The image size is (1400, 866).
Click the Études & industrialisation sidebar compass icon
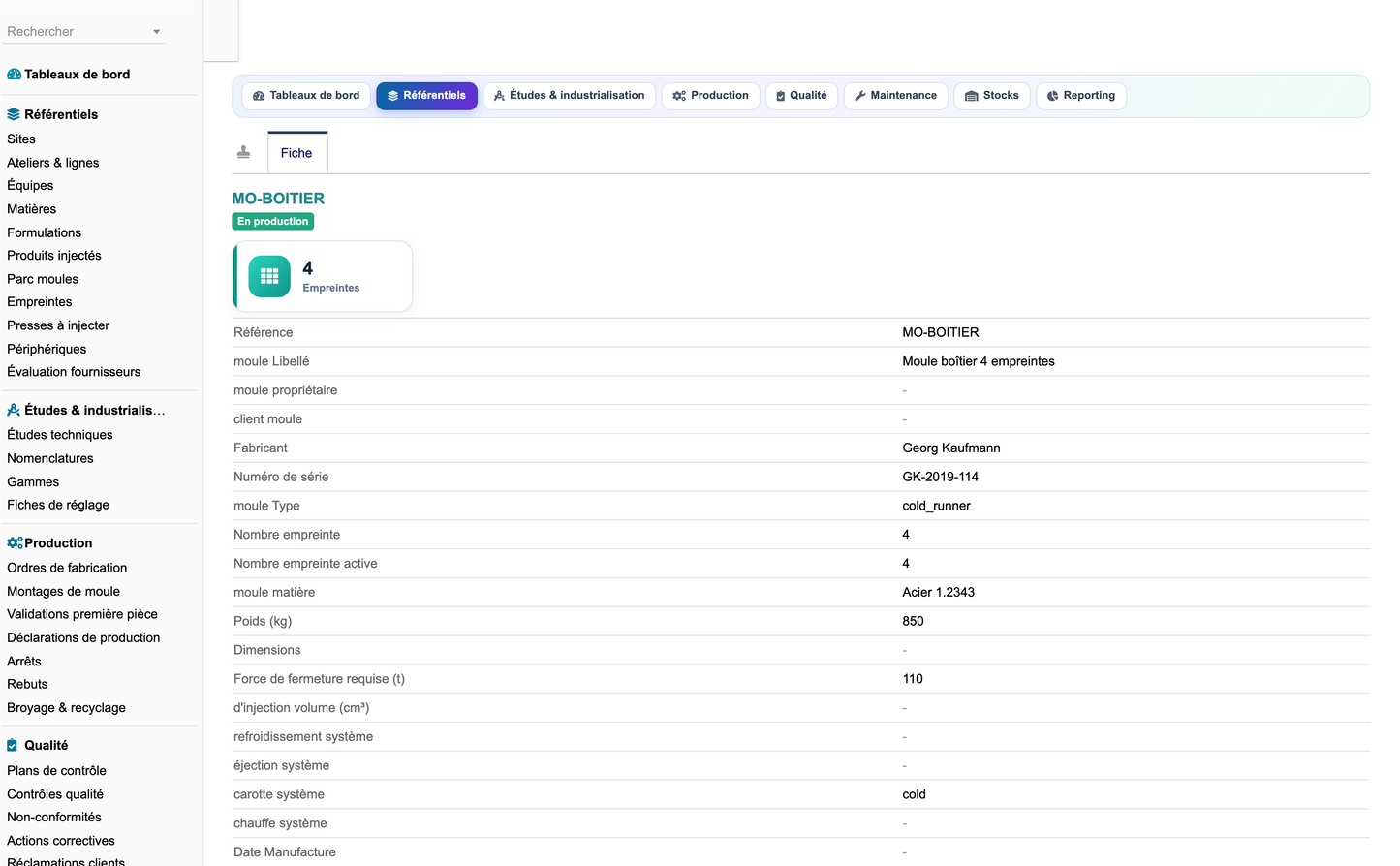[14, 410]
